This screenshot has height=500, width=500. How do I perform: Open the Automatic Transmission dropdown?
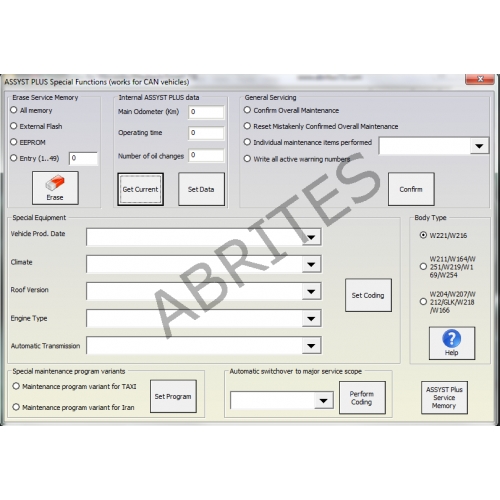click(x=311, y=346)
